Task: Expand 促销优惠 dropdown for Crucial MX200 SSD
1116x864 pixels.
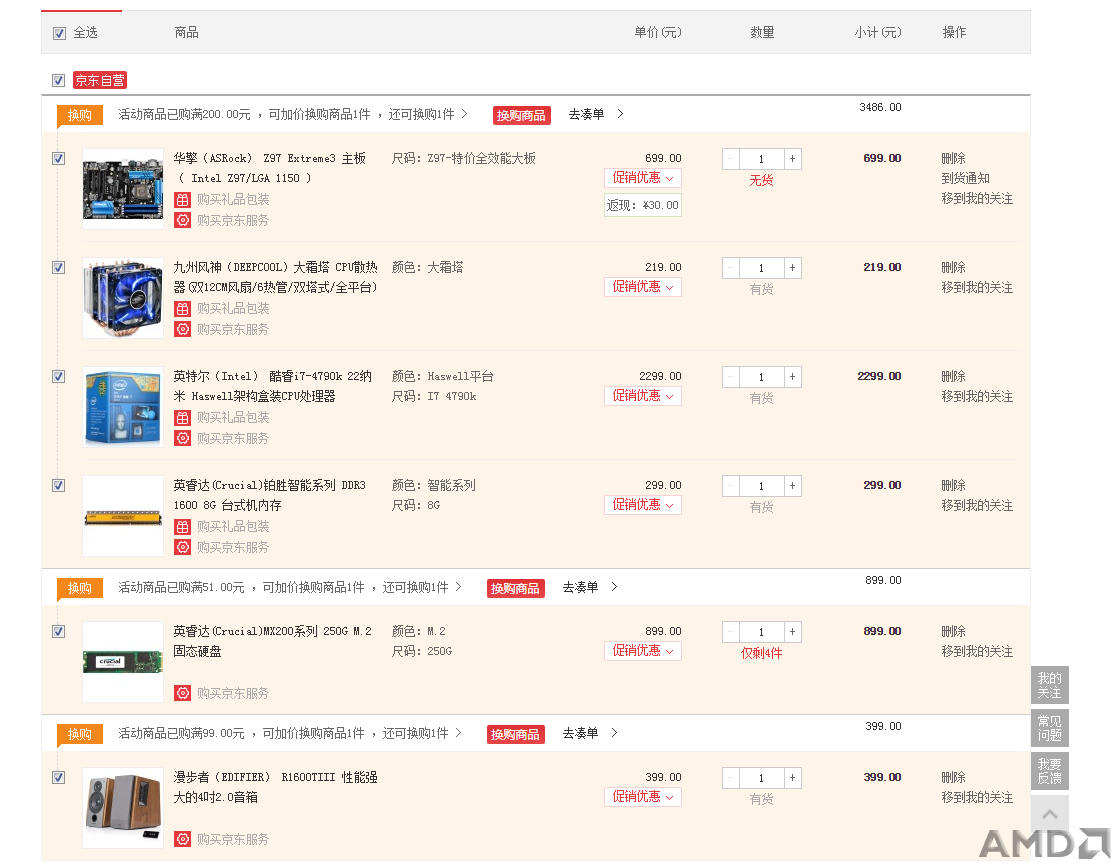Action: pos(643,650)
